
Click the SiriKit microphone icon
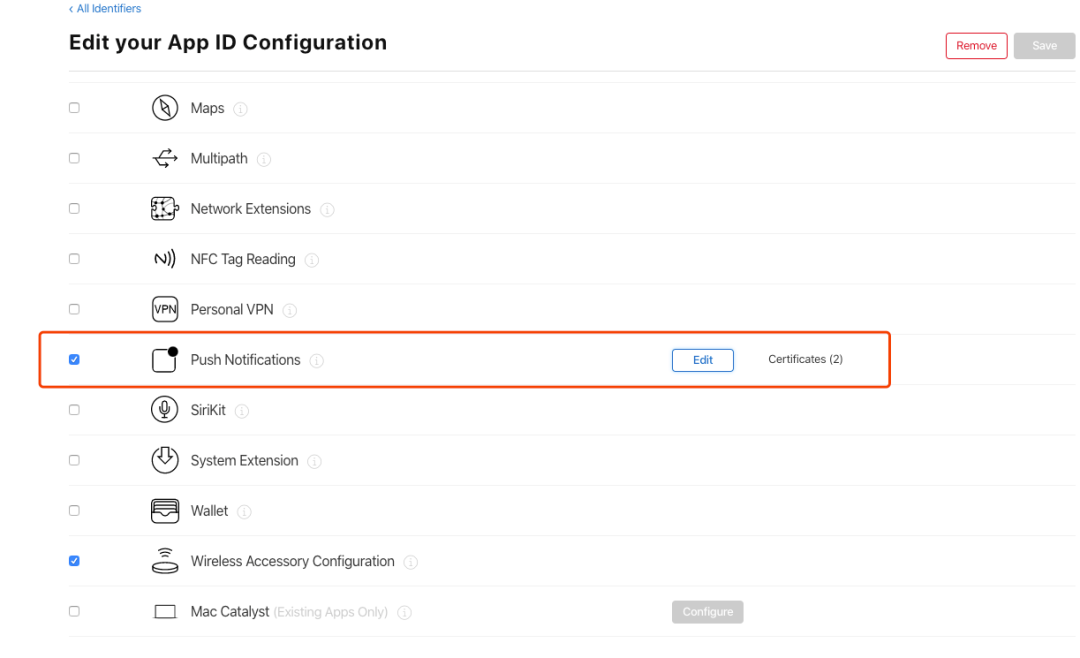pos(164,410)
